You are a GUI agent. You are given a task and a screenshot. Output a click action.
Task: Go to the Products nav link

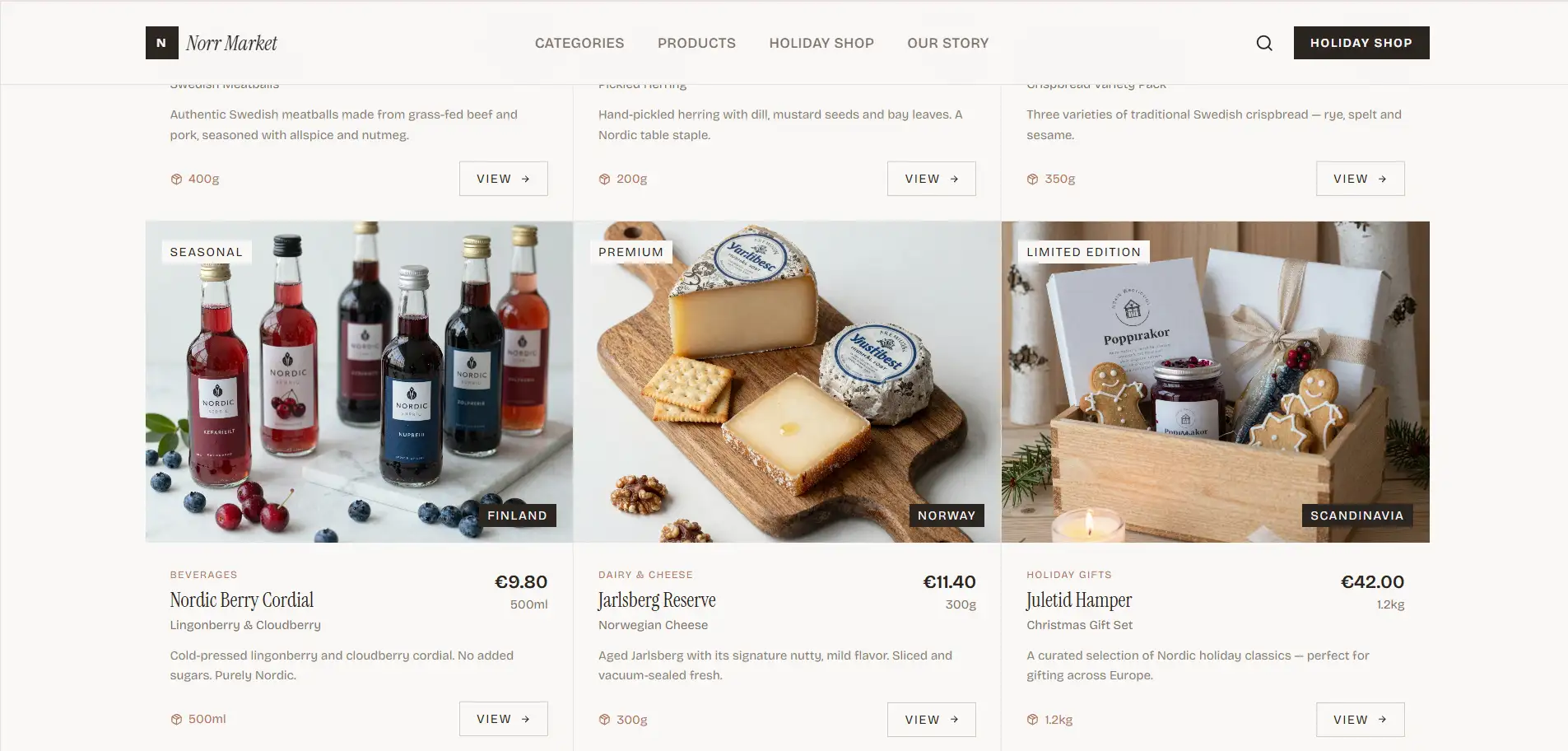[696, 43]
